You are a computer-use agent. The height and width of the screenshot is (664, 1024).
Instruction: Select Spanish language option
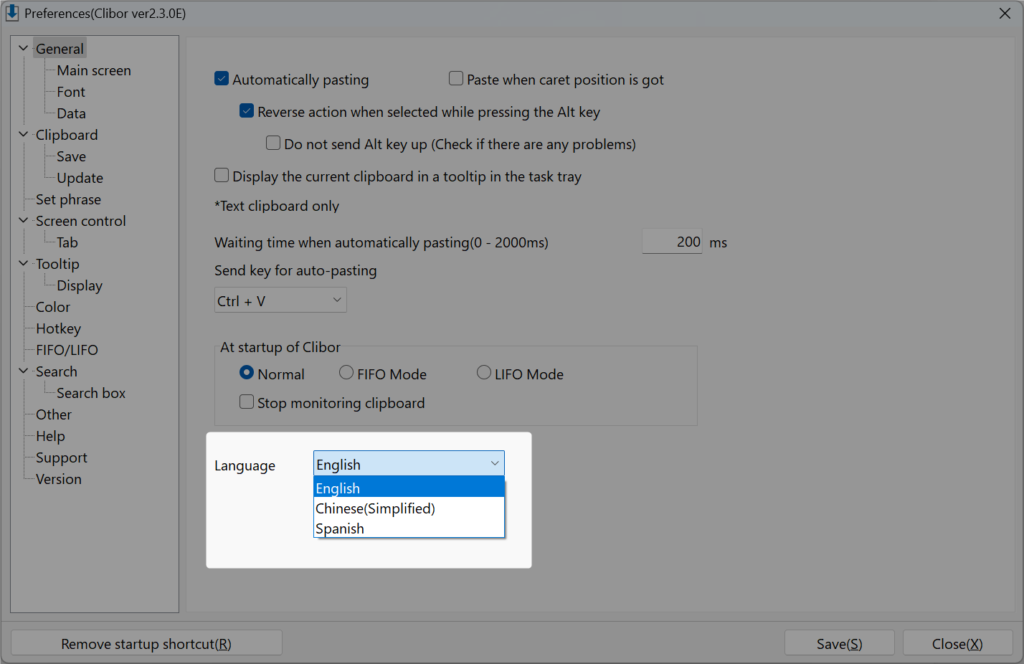point(409,528)
